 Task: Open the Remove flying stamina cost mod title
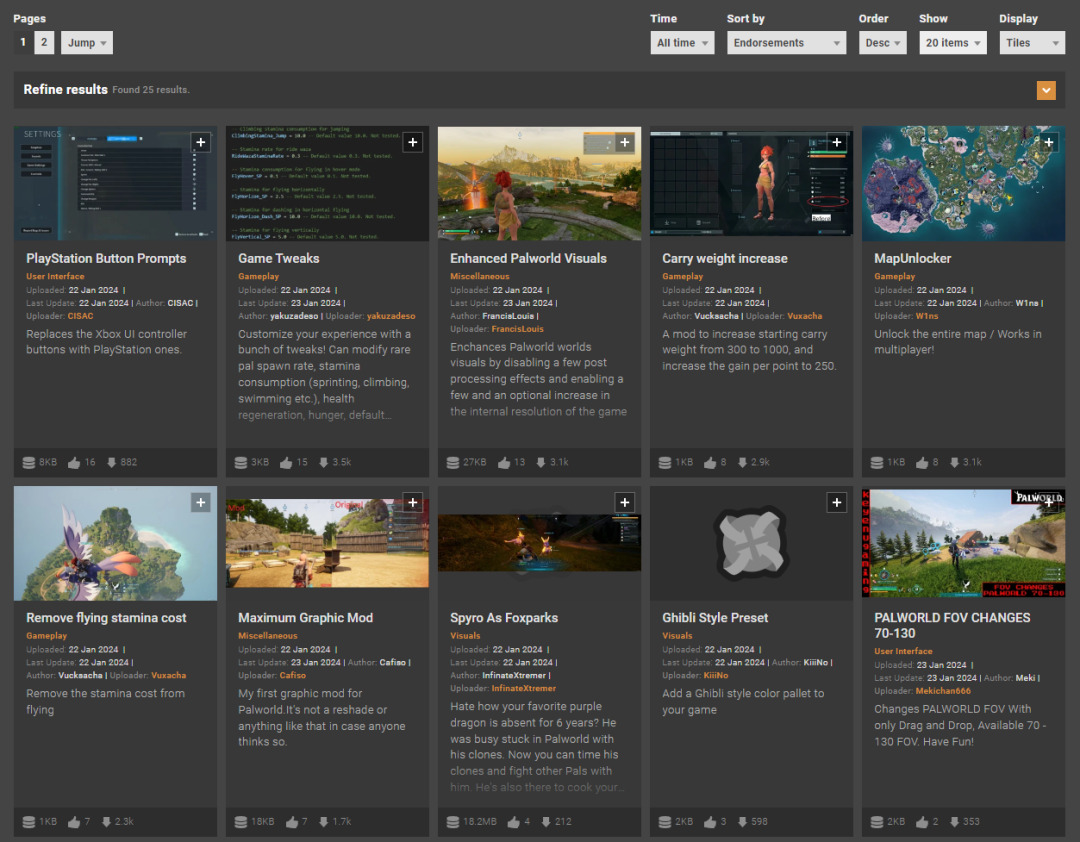point(106,618)
